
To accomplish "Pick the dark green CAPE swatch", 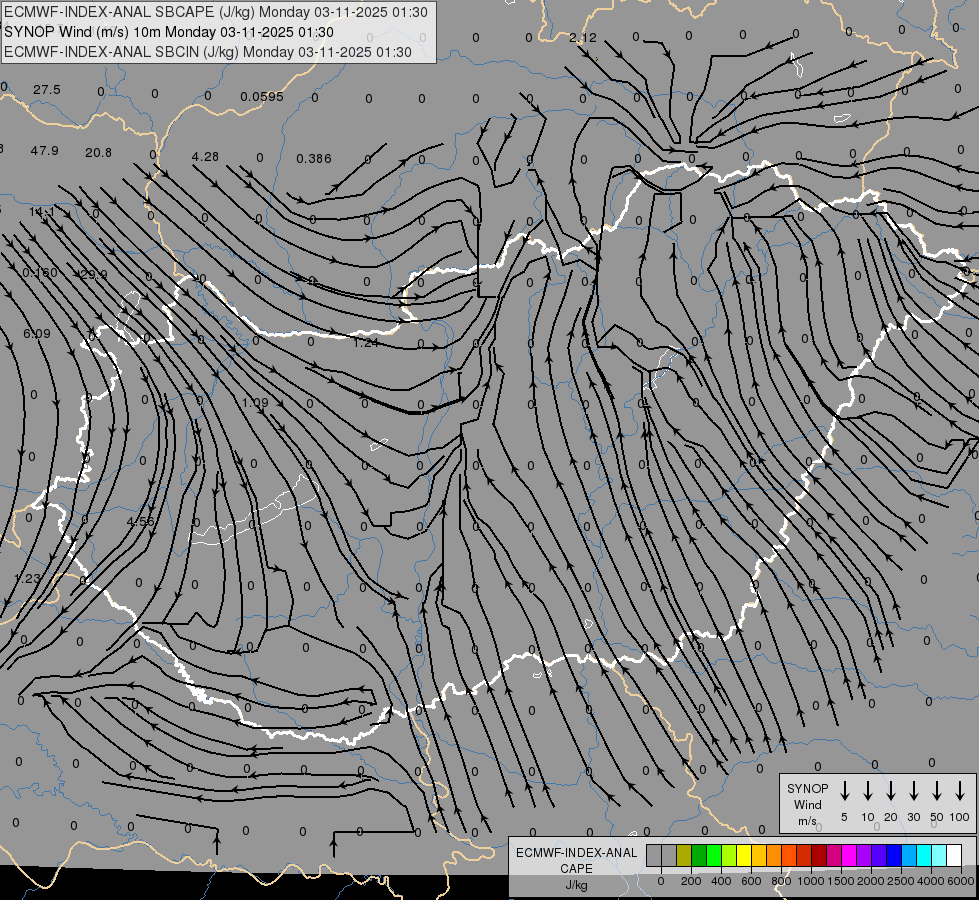I will (x=699, y=855).
